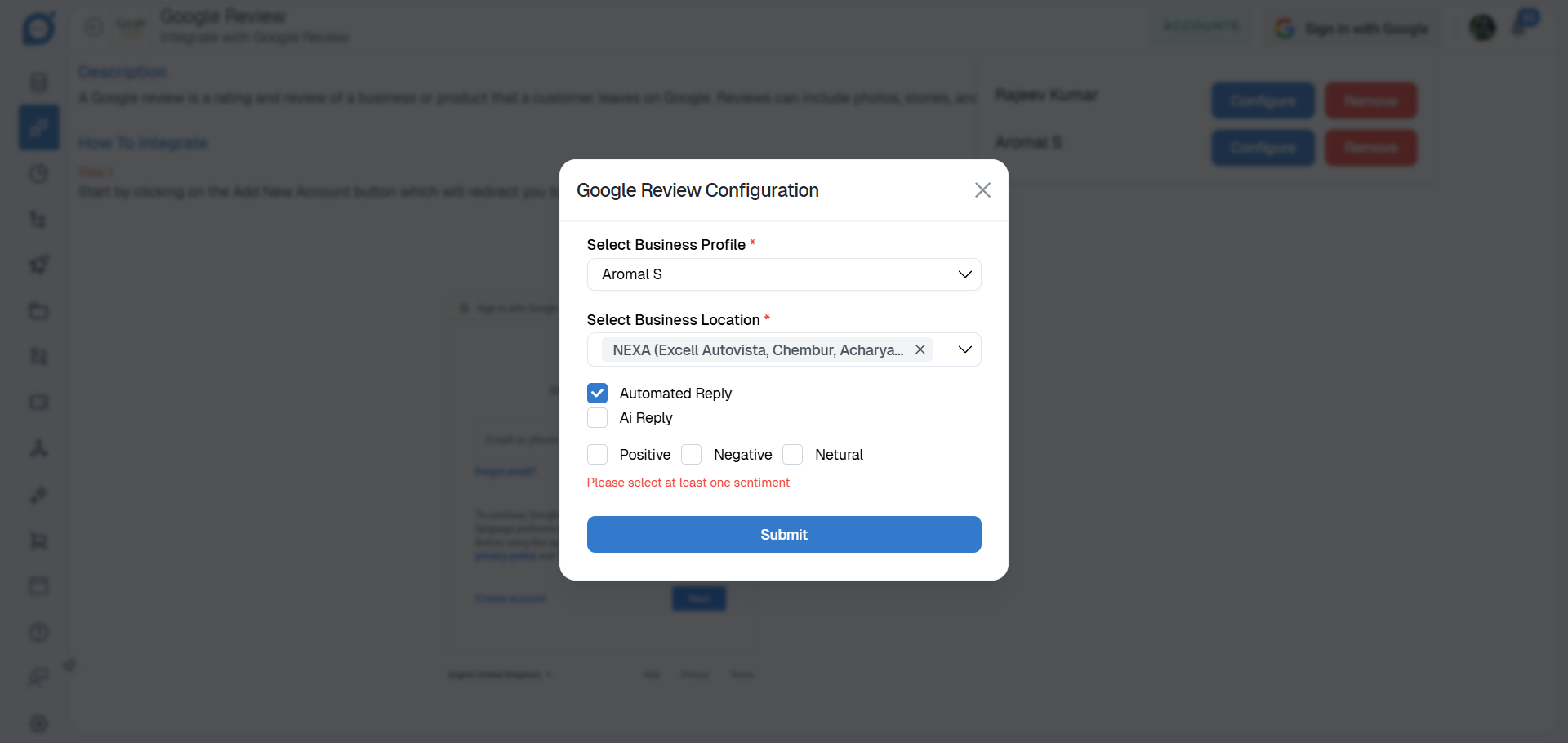Click the app logo in the sidebar
This screenshot has height=743, width=1568.
click(x=38, y=28)
